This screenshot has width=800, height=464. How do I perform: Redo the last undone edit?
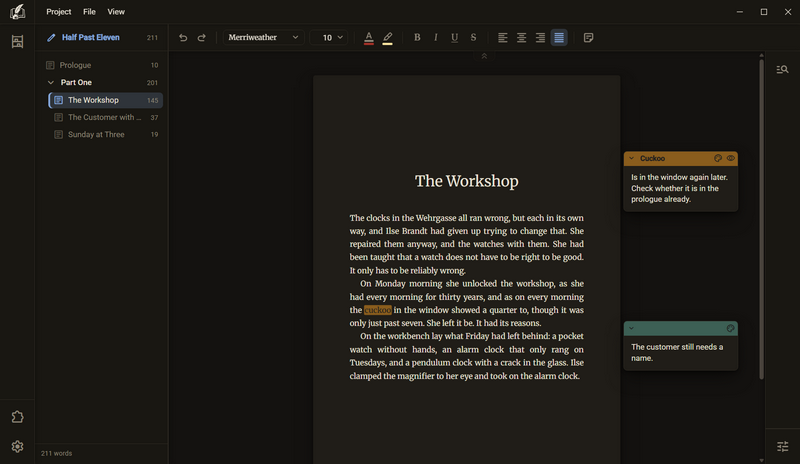(202, 37)
